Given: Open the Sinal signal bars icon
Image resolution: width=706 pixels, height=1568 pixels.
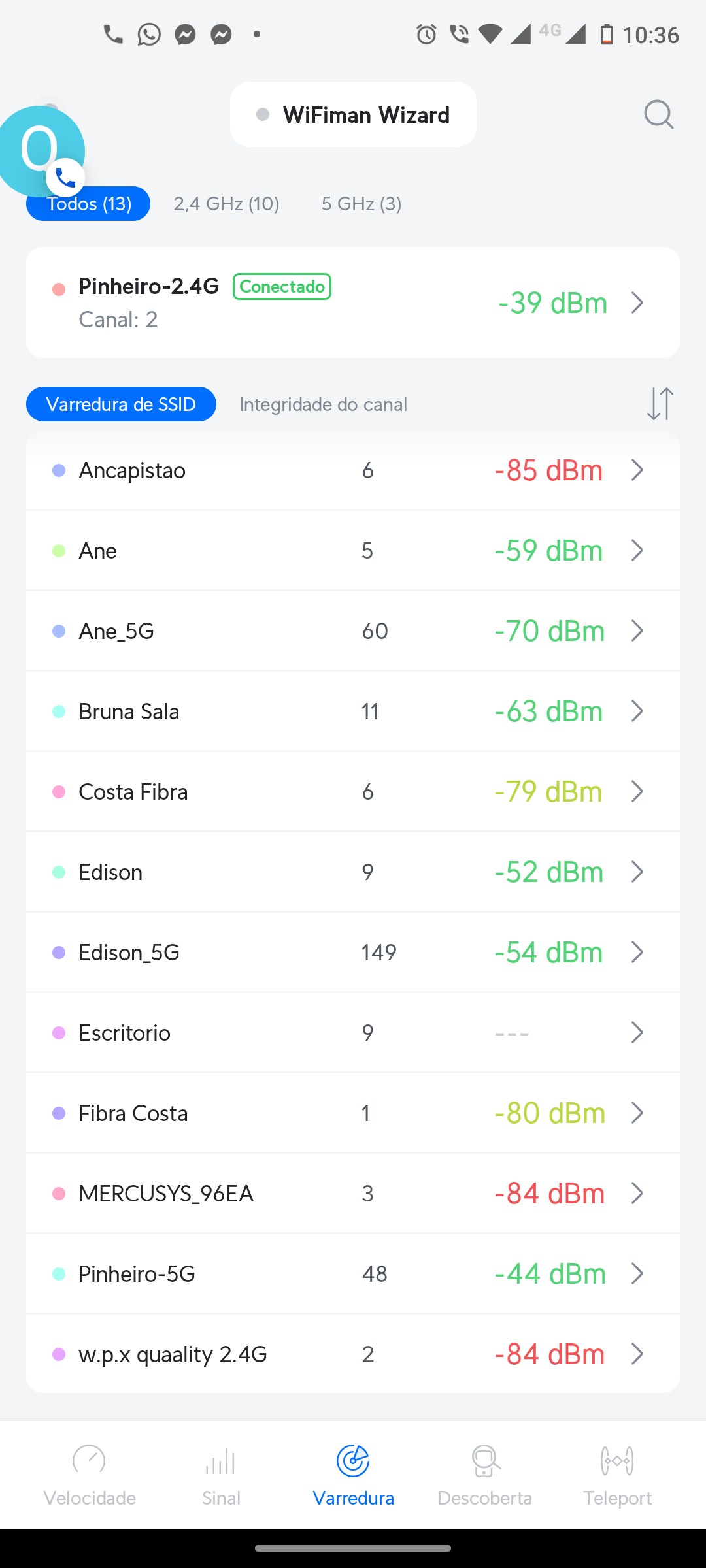Looking at the screenshot, I should point(221,1461).
